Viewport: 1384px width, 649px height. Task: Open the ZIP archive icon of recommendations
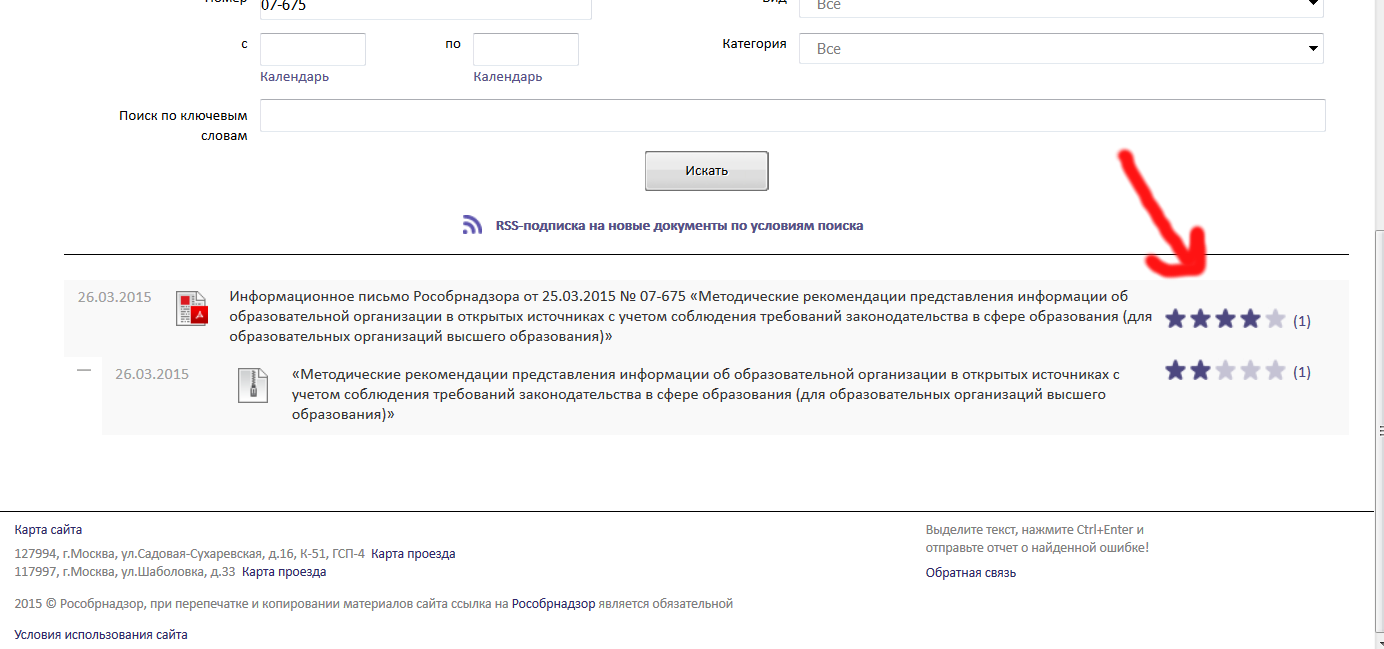(253, 385)
